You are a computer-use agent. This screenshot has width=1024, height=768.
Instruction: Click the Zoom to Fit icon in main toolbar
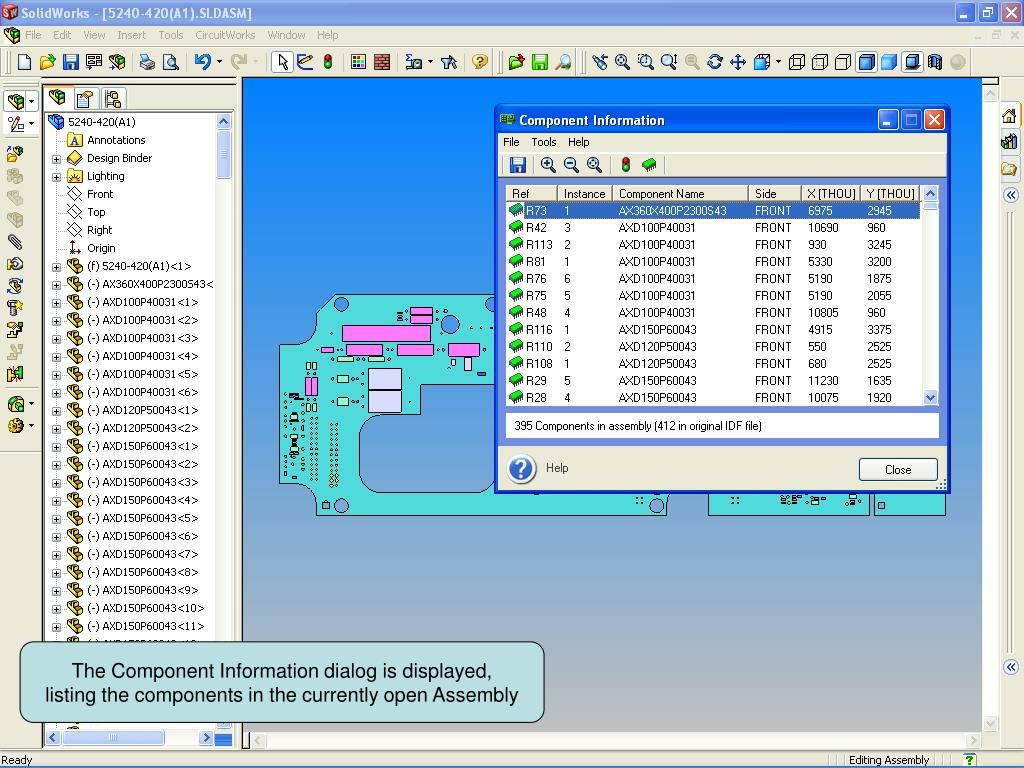click(622, 62)
